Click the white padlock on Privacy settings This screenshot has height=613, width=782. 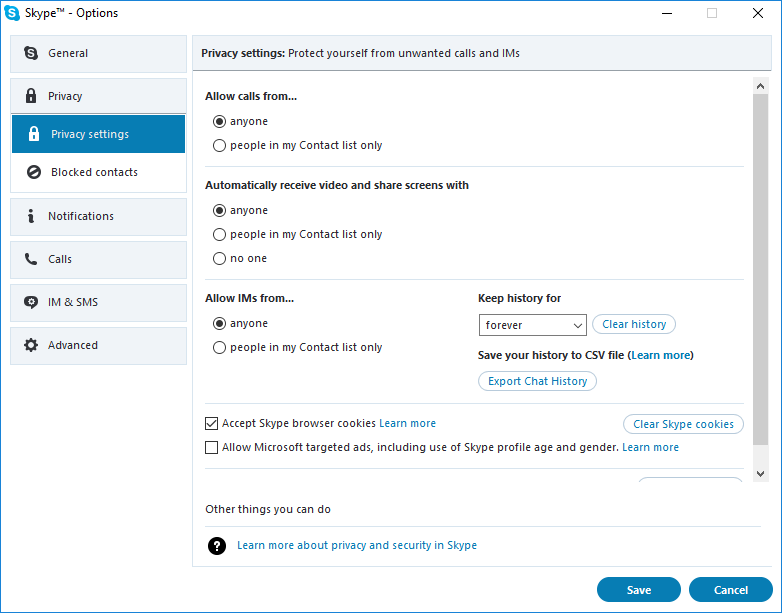[34, 134]
